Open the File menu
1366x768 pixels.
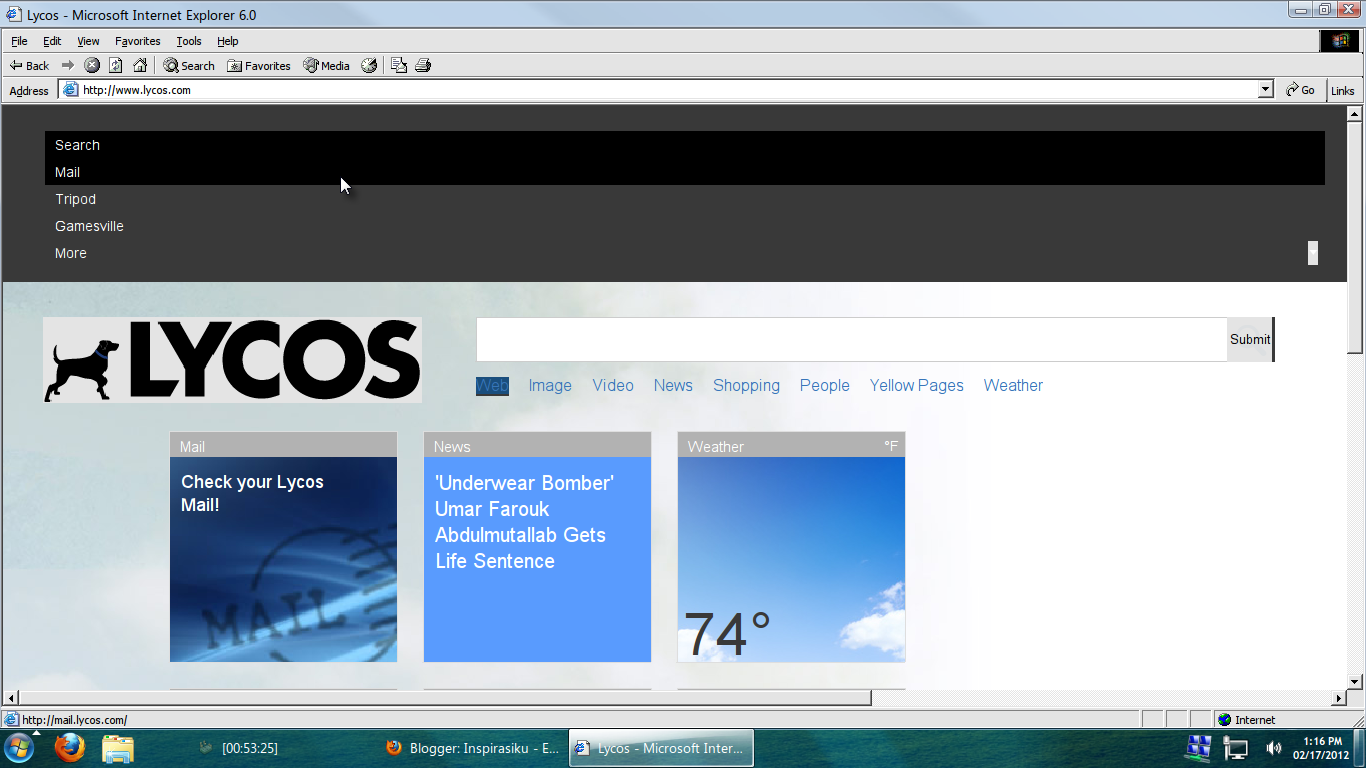click(x=19, y=41)
